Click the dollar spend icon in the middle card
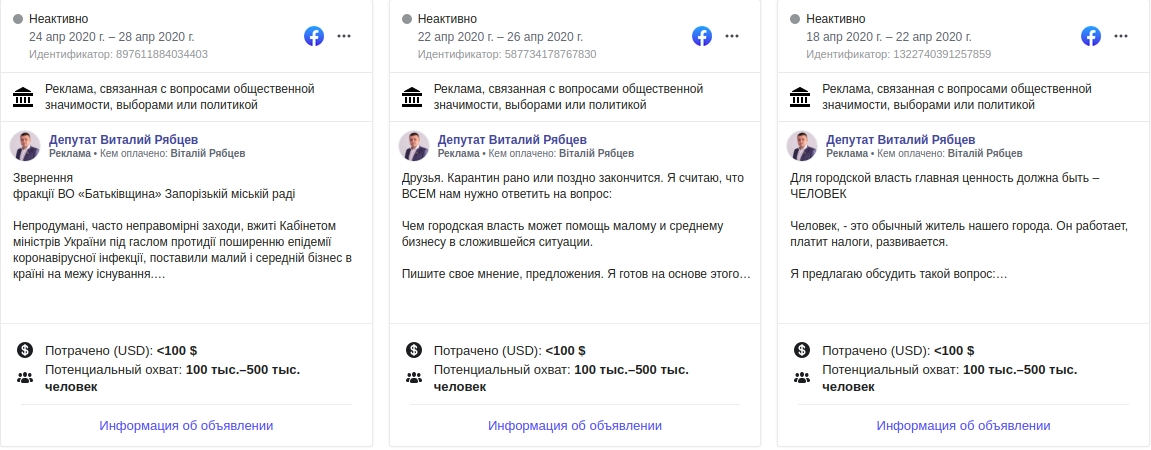The image size is (1151, 450). click(x=414, y=350)
